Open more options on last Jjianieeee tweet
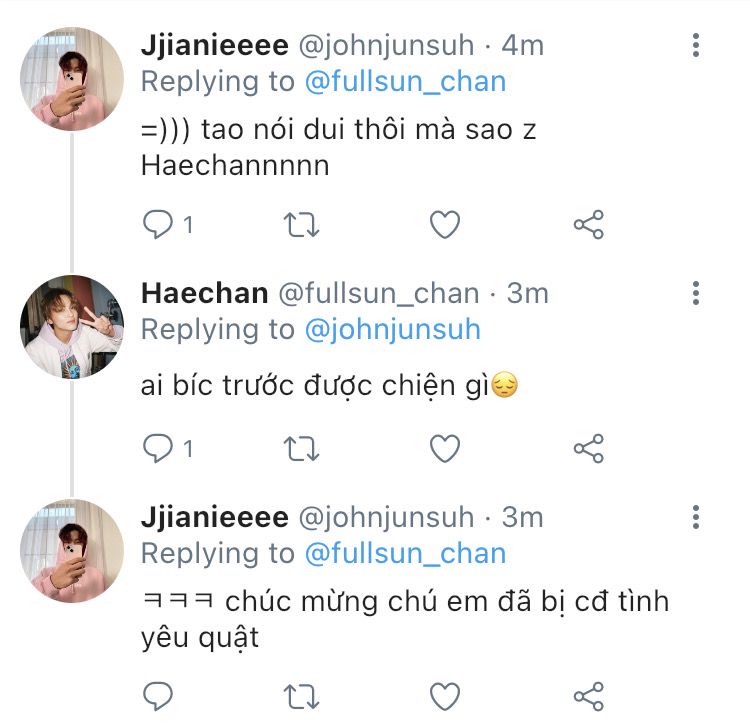The image size is (750, 728). (696, 517)
